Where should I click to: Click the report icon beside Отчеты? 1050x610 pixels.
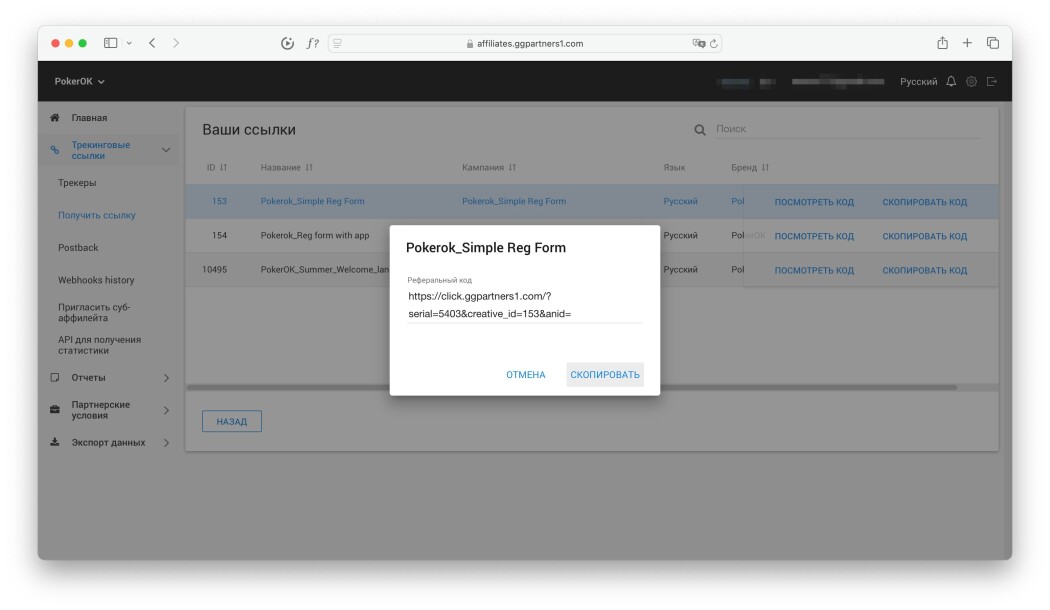pos(55,378)
